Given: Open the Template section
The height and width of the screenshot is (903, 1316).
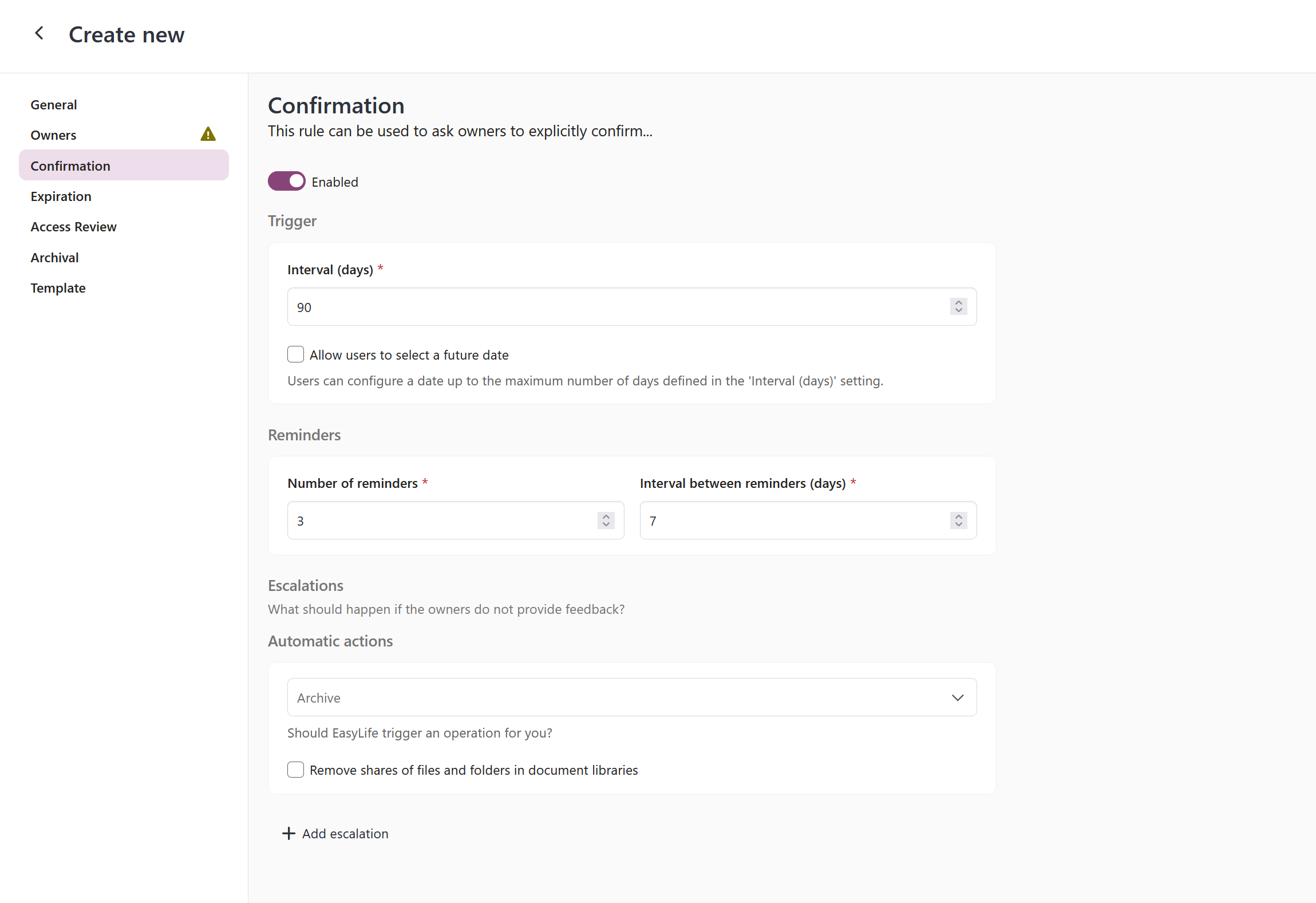Looking at the screenshot, I should (x=58, y=287).
